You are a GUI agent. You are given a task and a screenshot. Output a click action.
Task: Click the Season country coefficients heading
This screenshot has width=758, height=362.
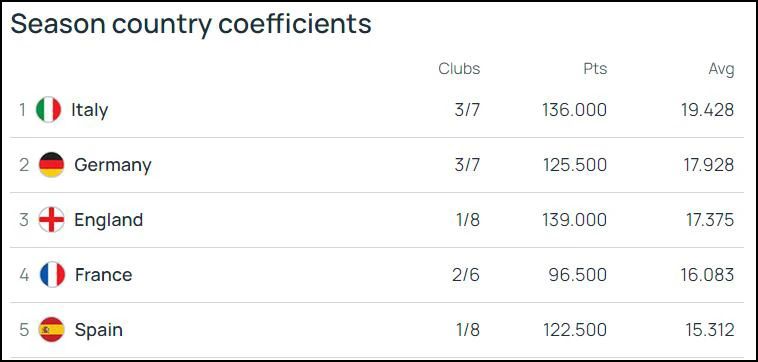pos(191,24)
